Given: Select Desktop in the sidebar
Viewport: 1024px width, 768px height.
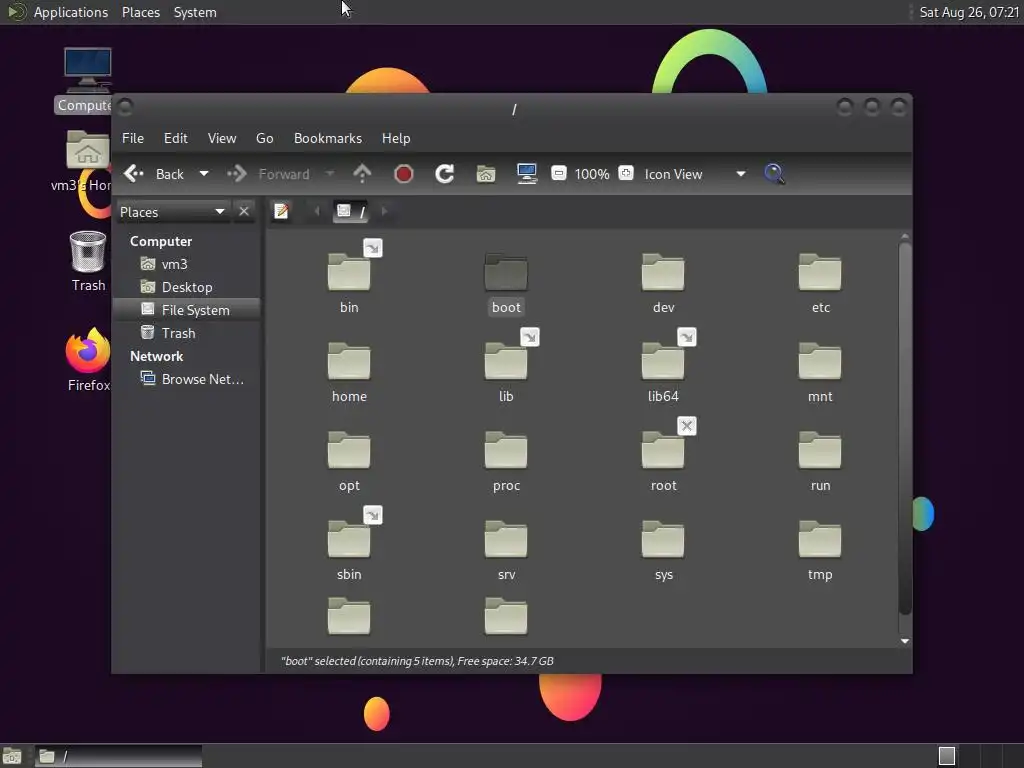Looking at the screenshot, I should 187,287.
